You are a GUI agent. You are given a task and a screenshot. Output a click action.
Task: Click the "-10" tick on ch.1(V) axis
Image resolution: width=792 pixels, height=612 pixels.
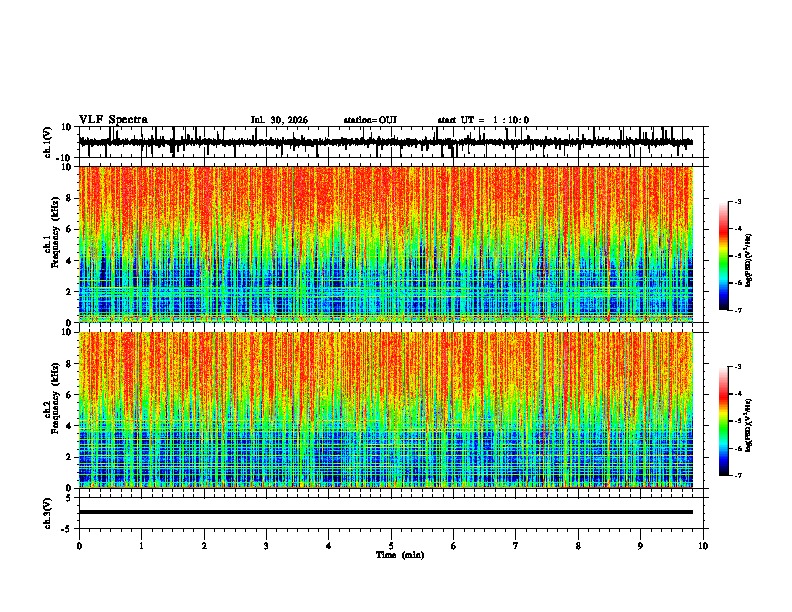coord(65,157)
